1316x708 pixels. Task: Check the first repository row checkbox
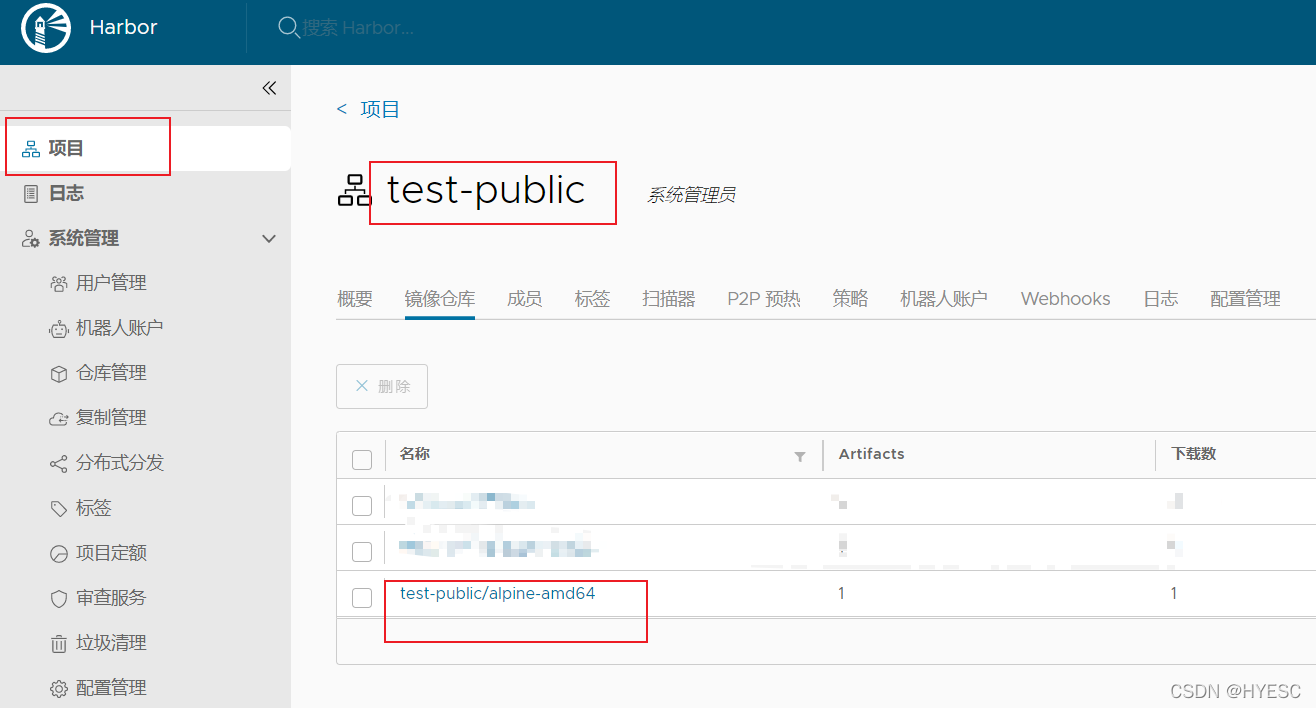tap(362, 506)
